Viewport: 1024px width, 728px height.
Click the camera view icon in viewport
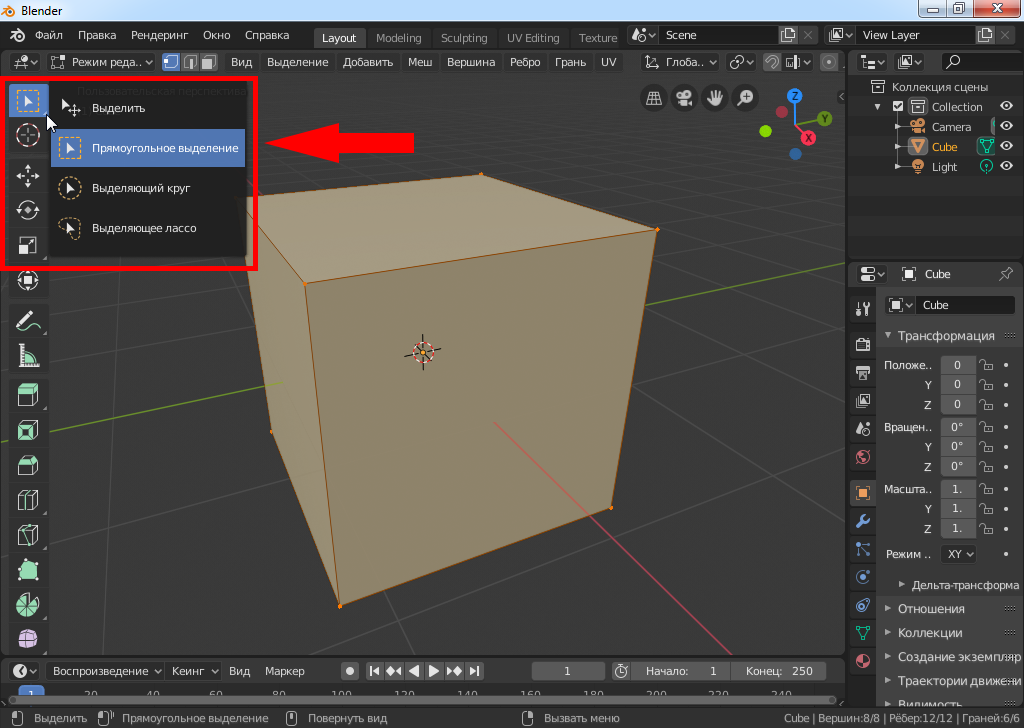coord(684,98)
